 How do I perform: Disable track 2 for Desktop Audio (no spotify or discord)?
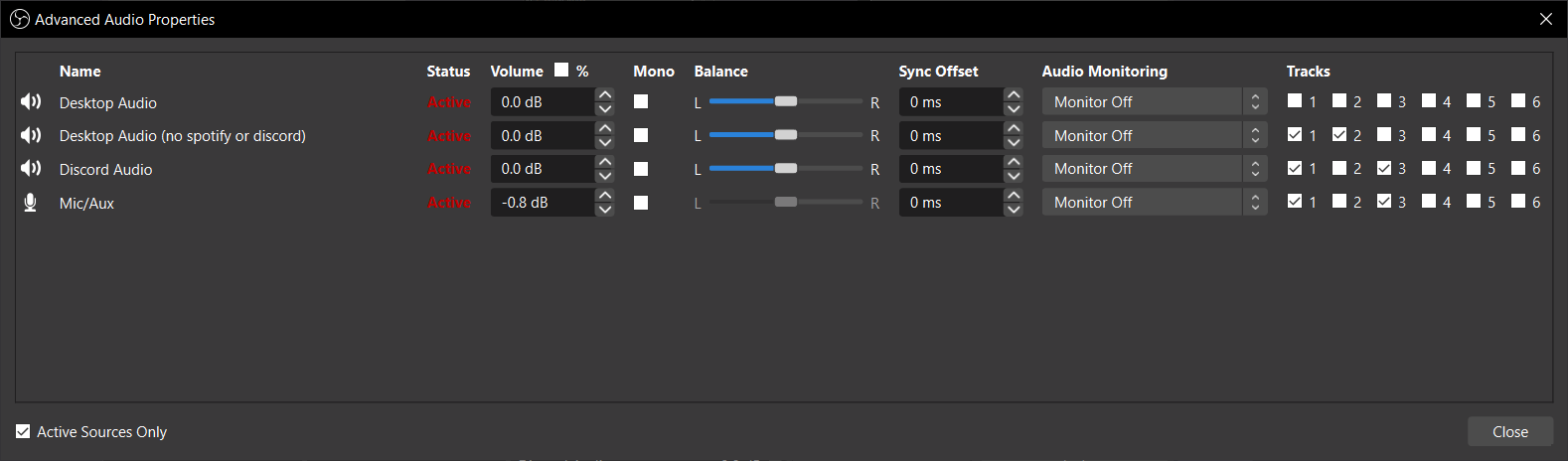tap(1339, 134)
